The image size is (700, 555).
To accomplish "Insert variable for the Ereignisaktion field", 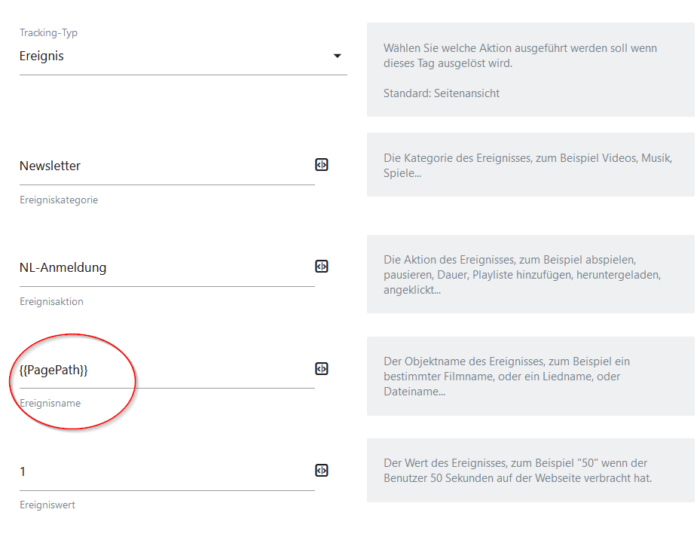I will (321, 267).
